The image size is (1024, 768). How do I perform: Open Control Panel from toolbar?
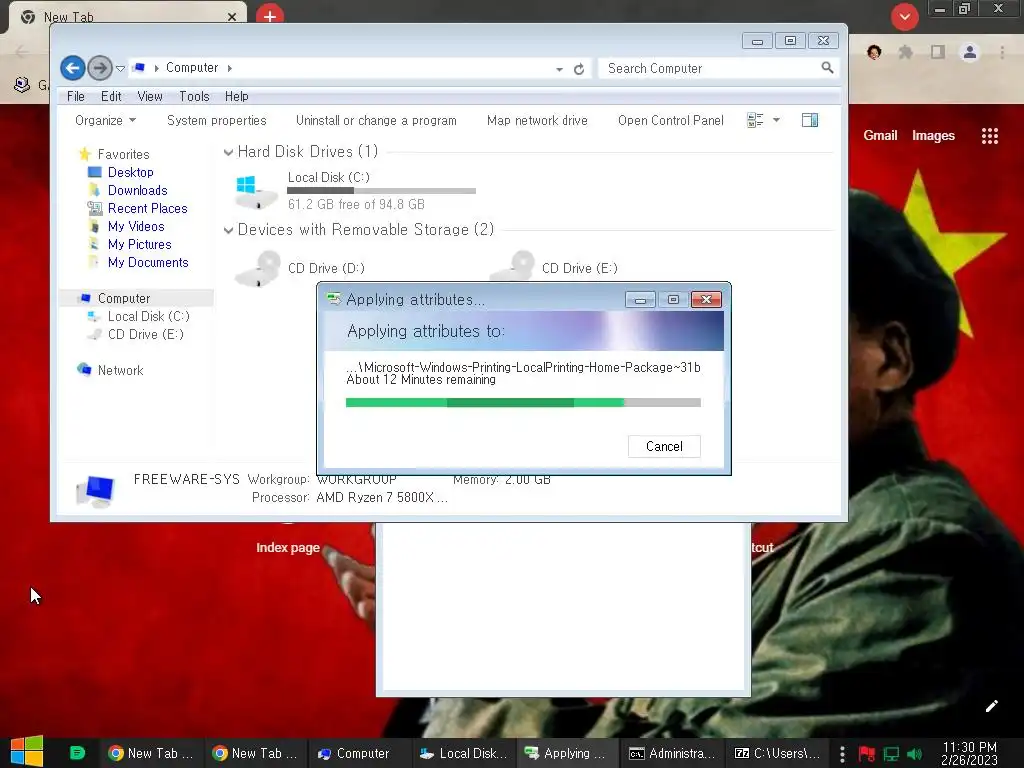tap(671, 120)
